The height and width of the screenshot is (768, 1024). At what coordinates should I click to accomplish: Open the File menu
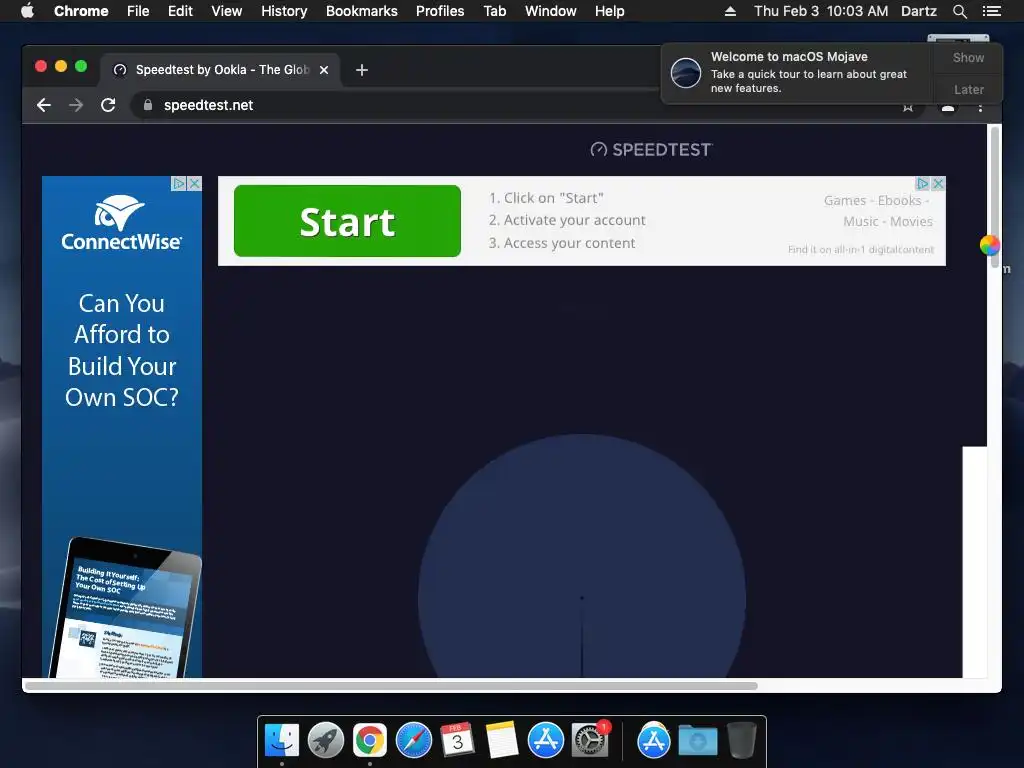[138, 11]
